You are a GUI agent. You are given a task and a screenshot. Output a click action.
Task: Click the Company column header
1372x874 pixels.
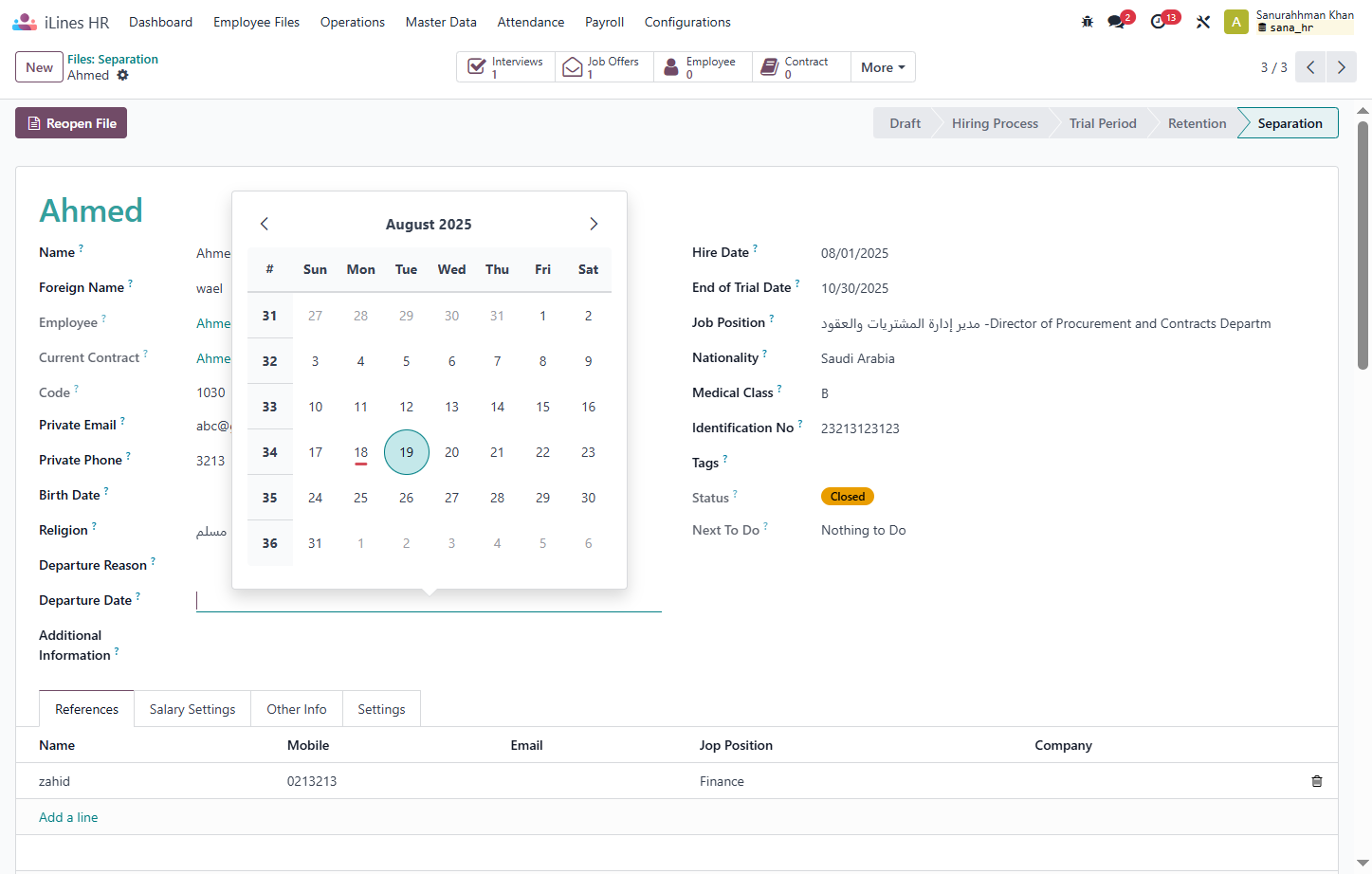pos(1064,745)
